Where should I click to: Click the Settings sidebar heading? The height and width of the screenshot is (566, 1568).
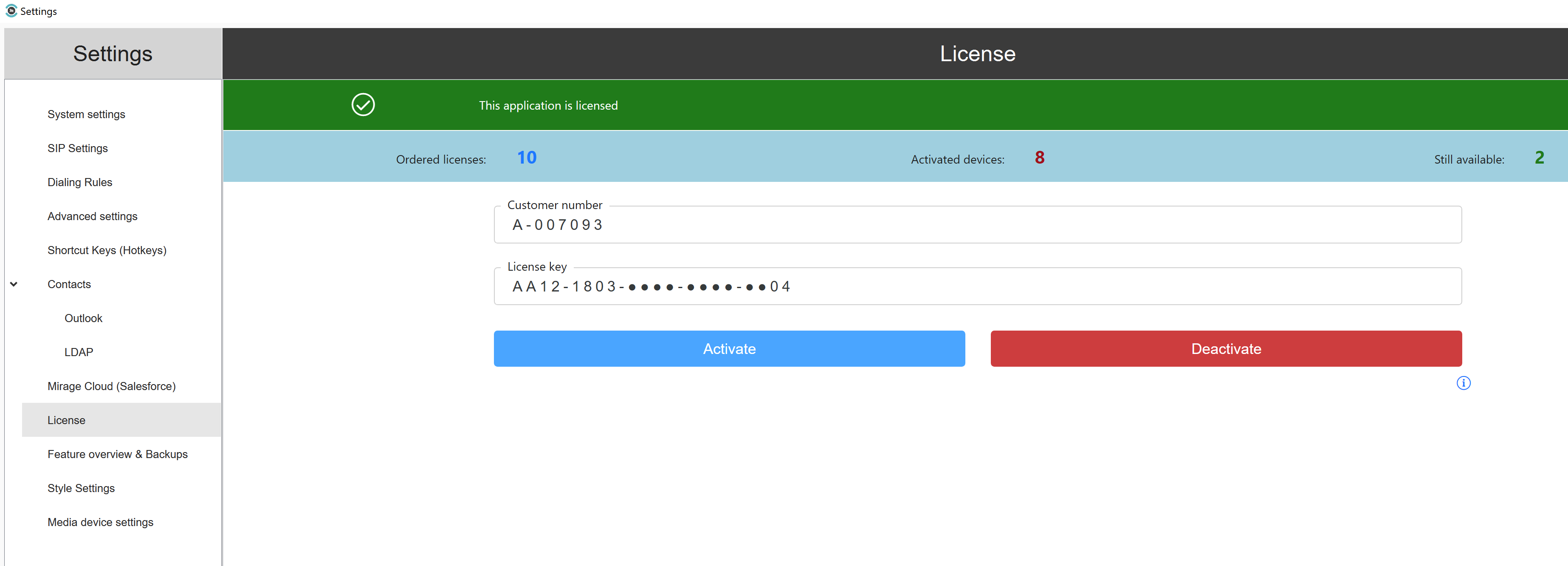pyautogui.click(x=113, y=54)
